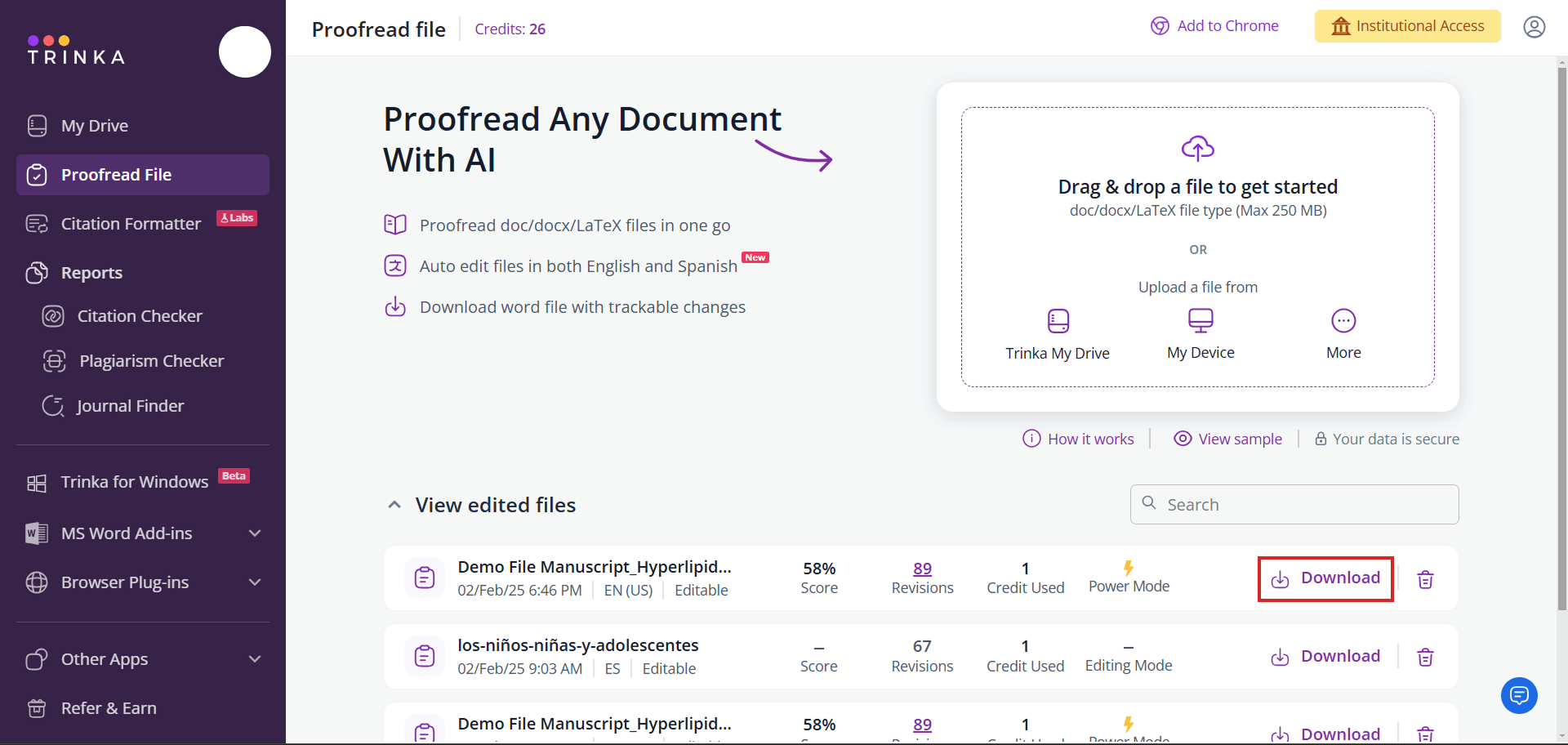Open Plagiarism Checker
1568x745 pixels.
(151, 361)
